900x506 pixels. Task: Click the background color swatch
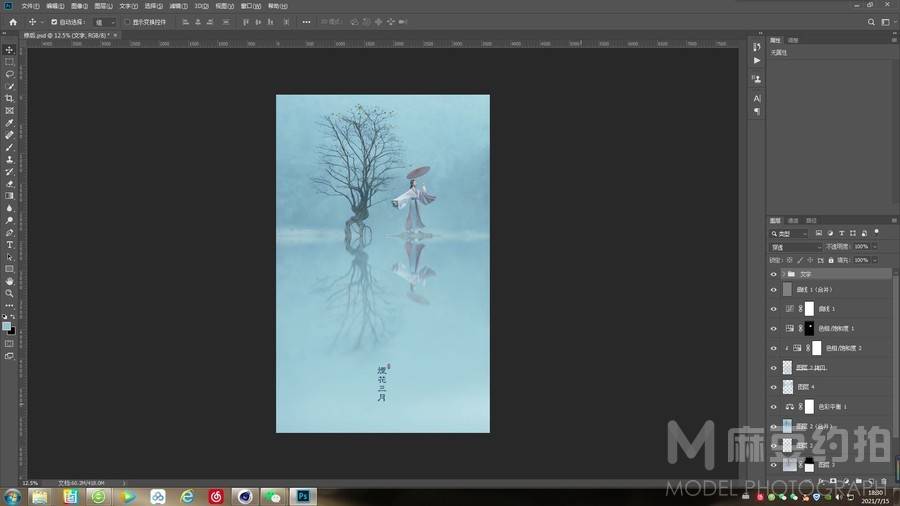pyautogui.click(x=12, y=330)
